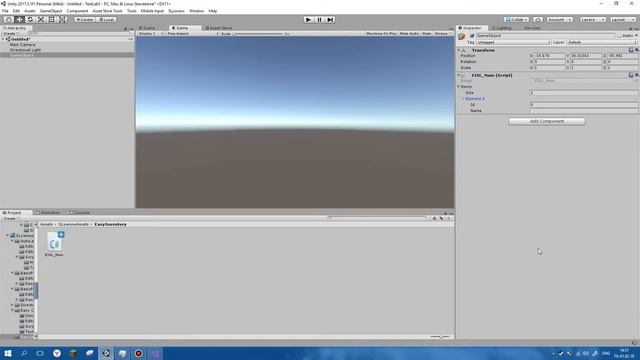Open the Gizmos dropdown in the Game view
This screenshot has height=360, width=640.
pos(443,33)
